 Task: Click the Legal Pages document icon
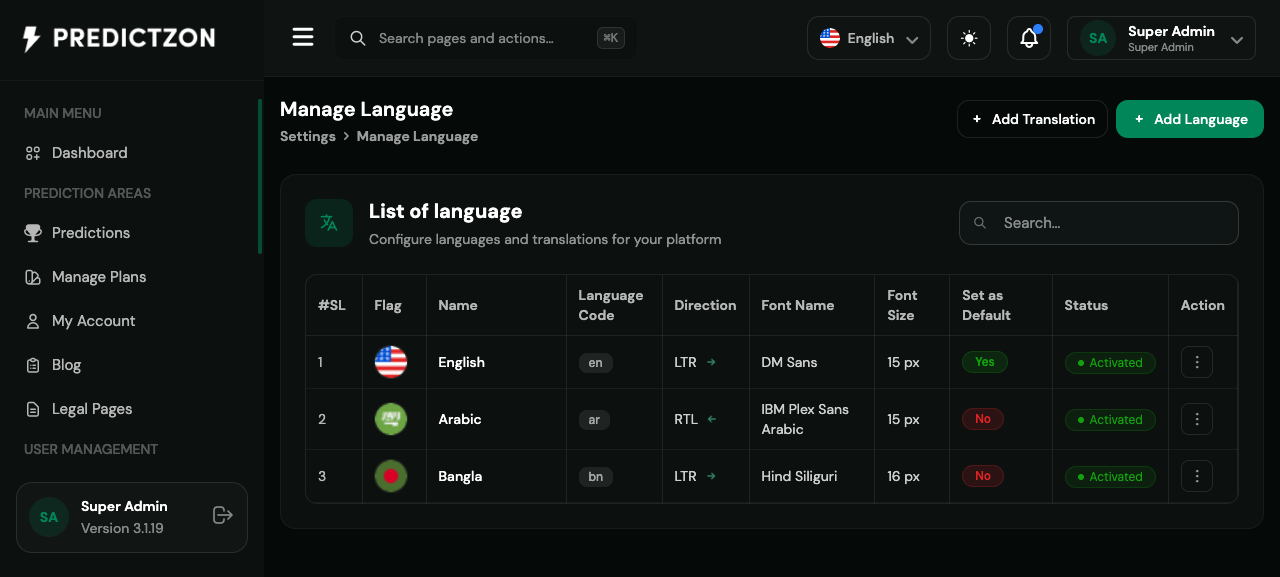click(x=33, y=409)
